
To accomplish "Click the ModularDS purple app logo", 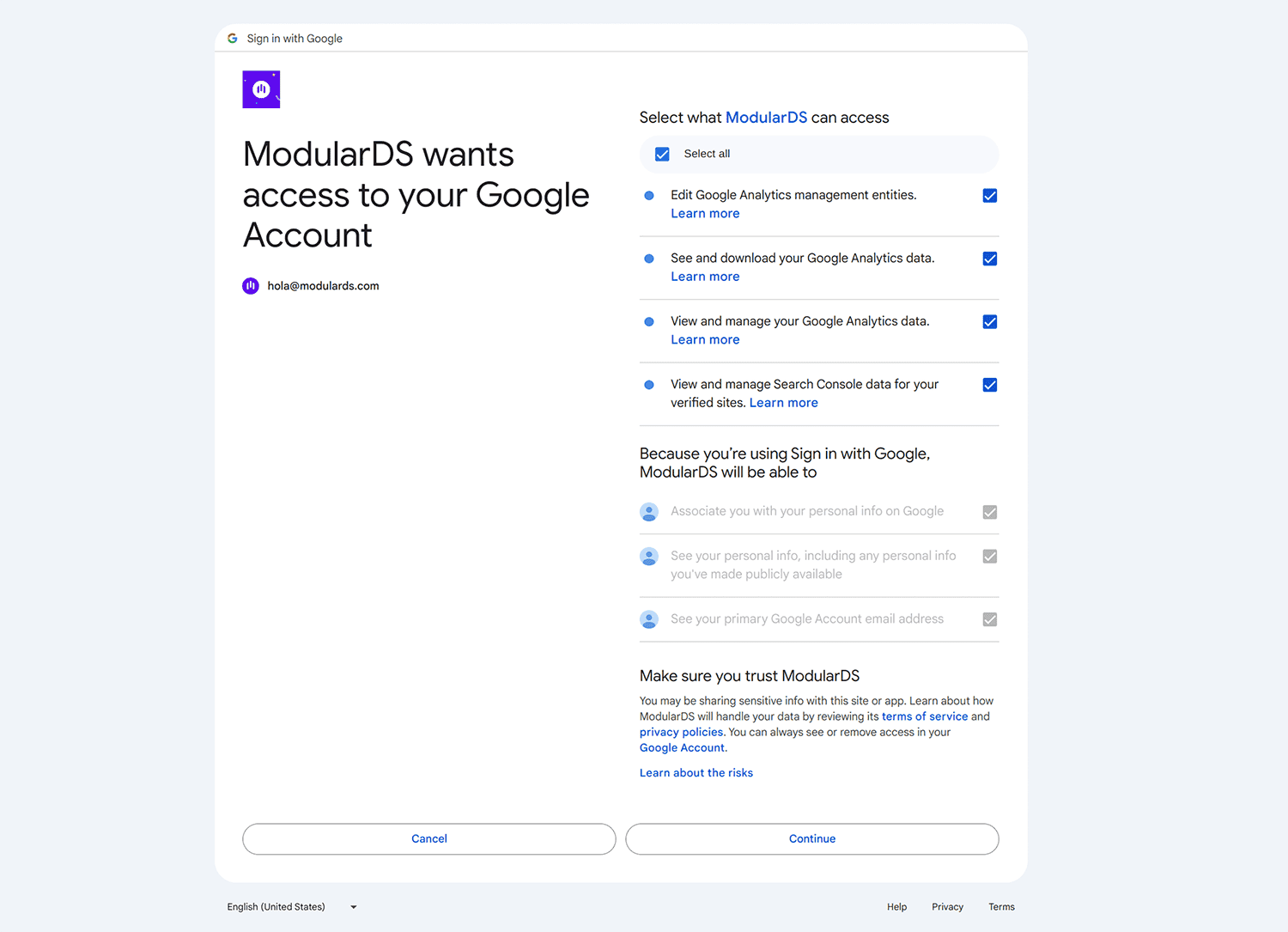I will (261, 89).
